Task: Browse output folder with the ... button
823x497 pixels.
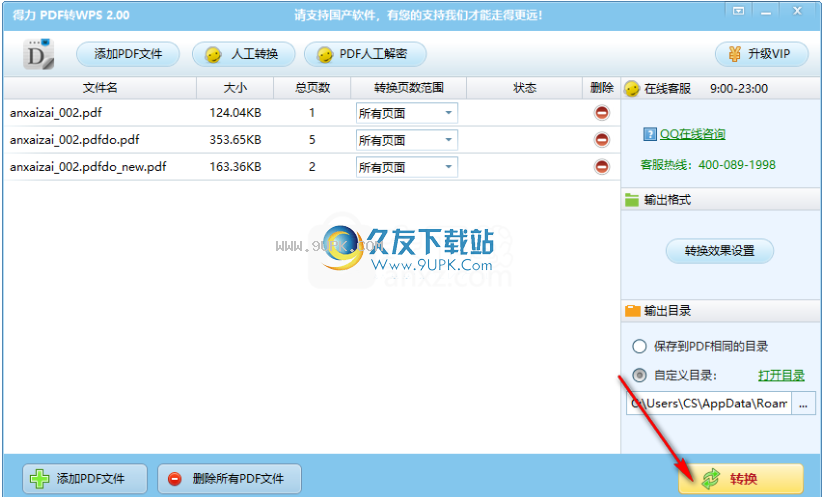Action: pos(803,404)
